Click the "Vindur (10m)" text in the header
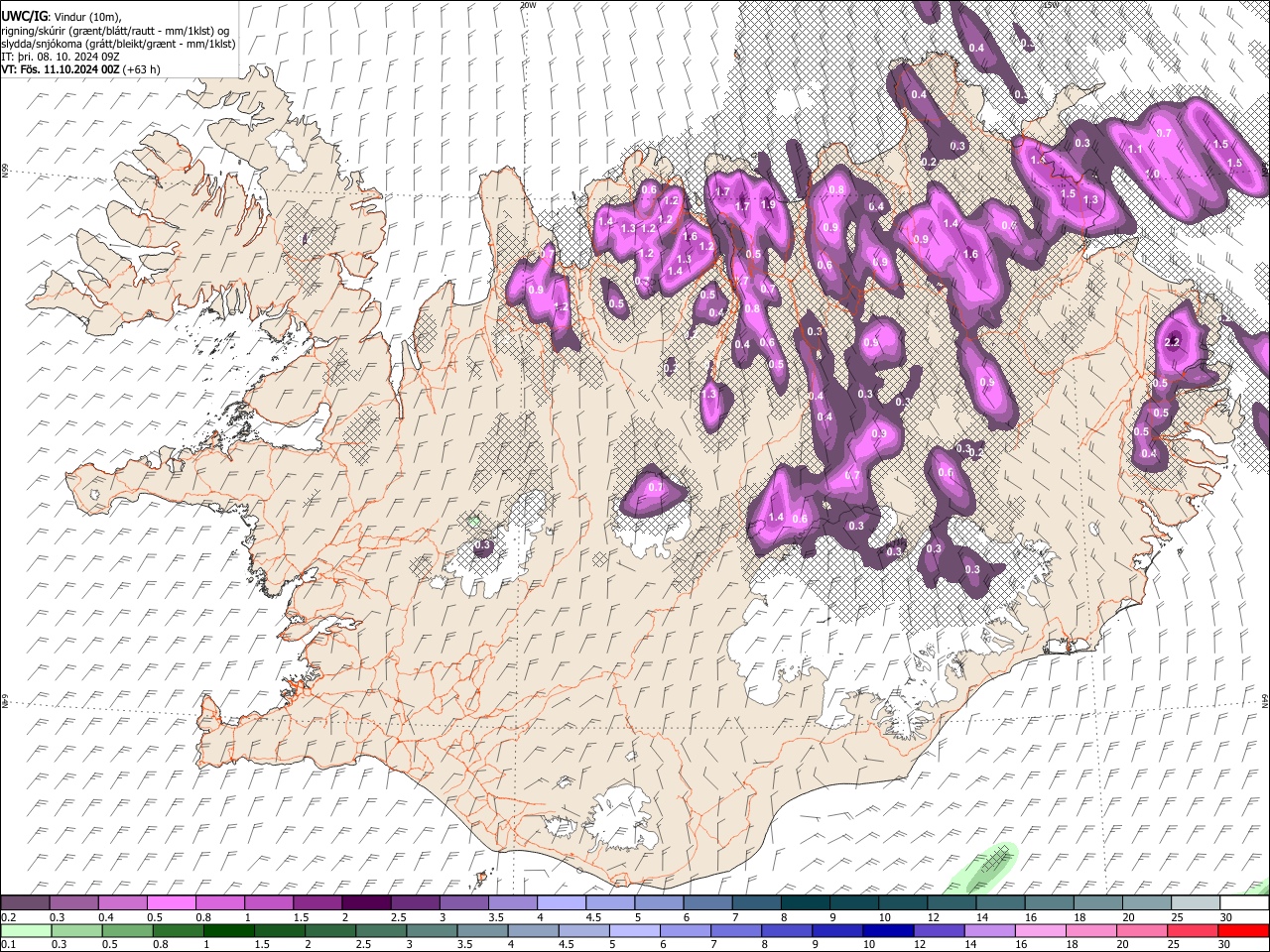This screenshot has height=952, width=1270. point(87,18)
